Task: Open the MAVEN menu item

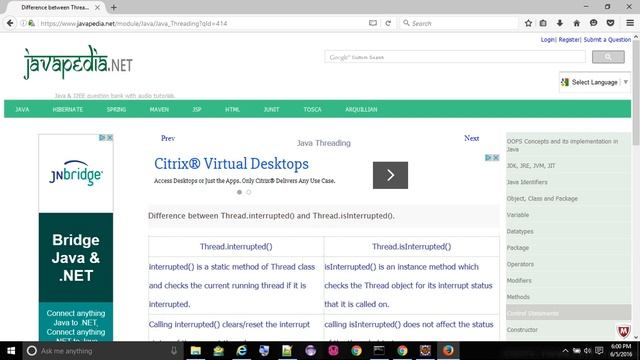Action: point(159,109)
